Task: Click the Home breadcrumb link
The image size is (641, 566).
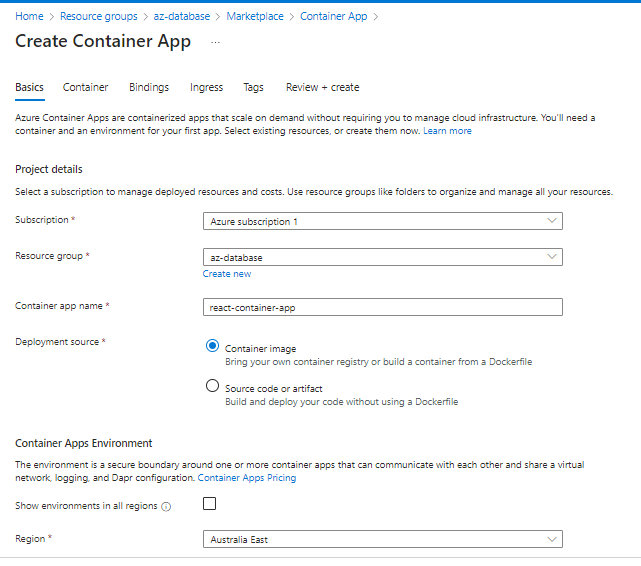Action: coord(29,16)
